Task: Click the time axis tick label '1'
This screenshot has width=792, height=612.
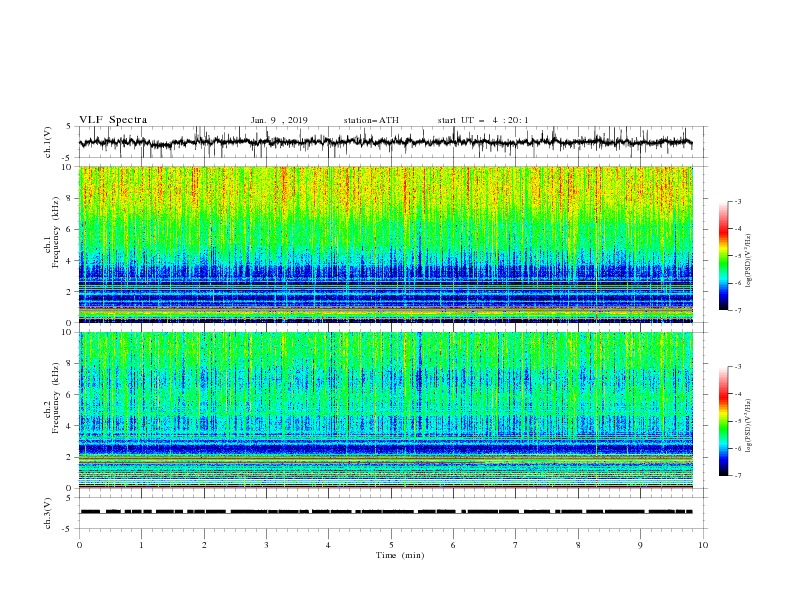Action: (141, 545)
